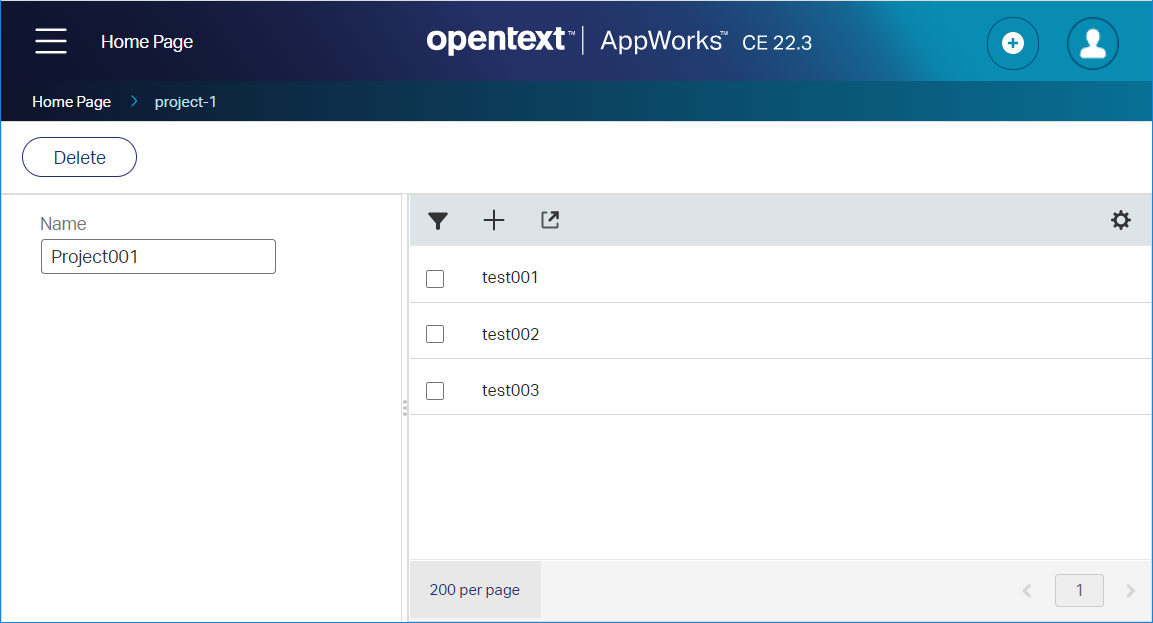The image size is (1153, 623).
Task: Click the next page chevron
Action: (x=1130, y=590)
